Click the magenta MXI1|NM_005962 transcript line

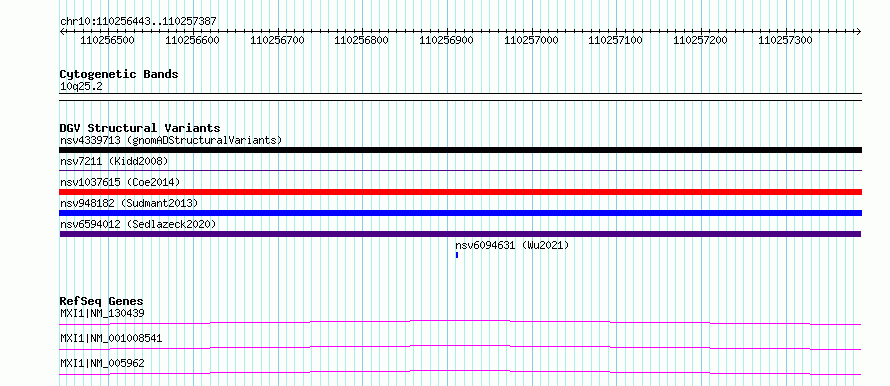click(x=460, y=372)
